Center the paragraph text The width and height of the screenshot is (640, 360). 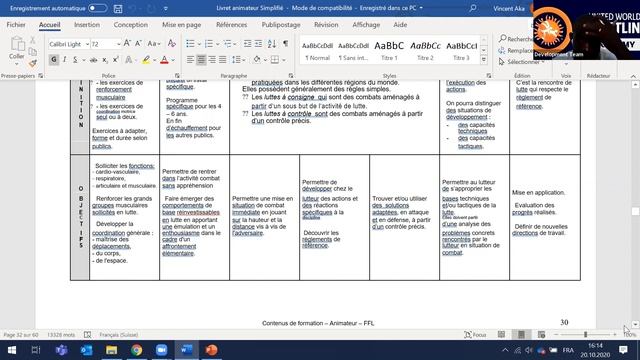[x=201, y=60]
